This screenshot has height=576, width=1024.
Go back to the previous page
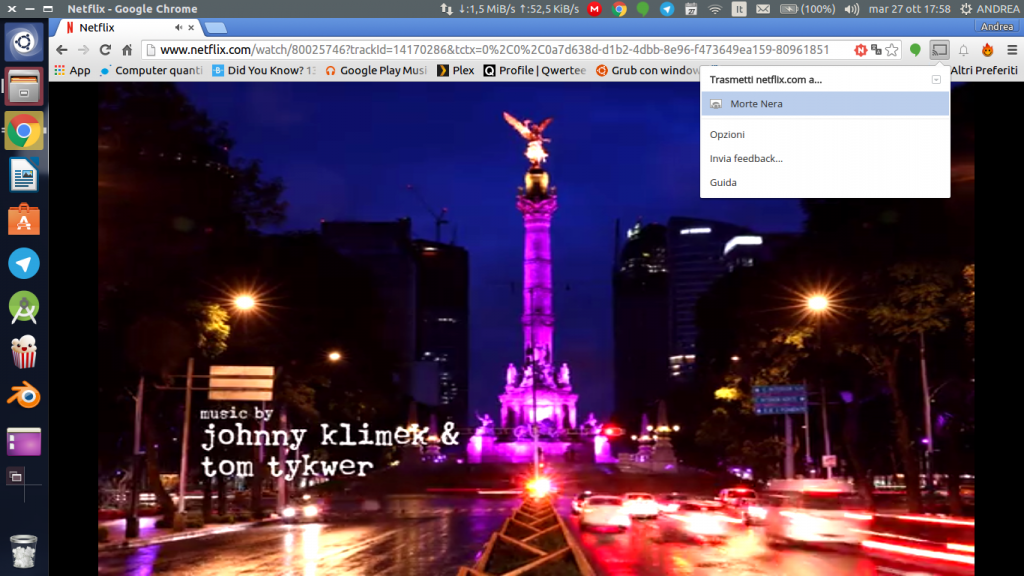pyautogui.click(x=61, y=50)
